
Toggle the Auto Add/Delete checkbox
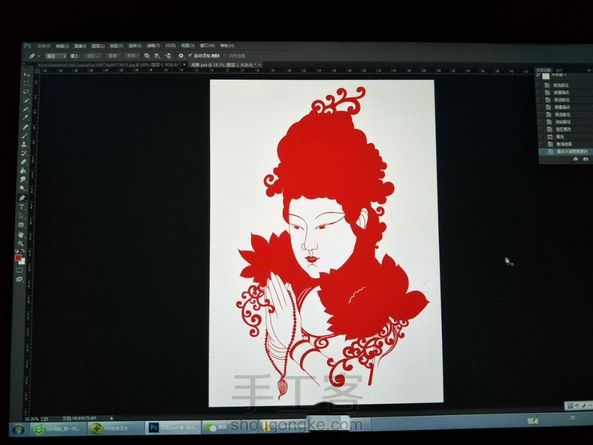[x=190, y=56]
